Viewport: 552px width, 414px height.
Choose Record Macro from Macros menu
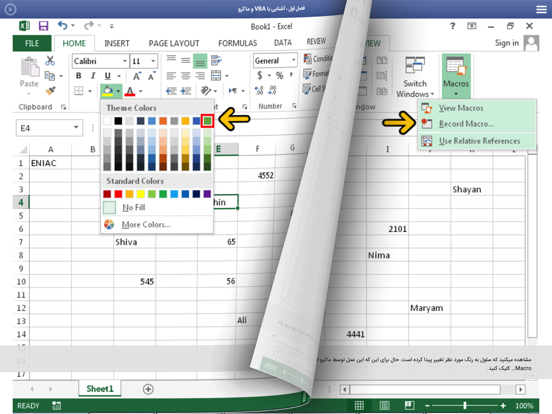(477, 124)
